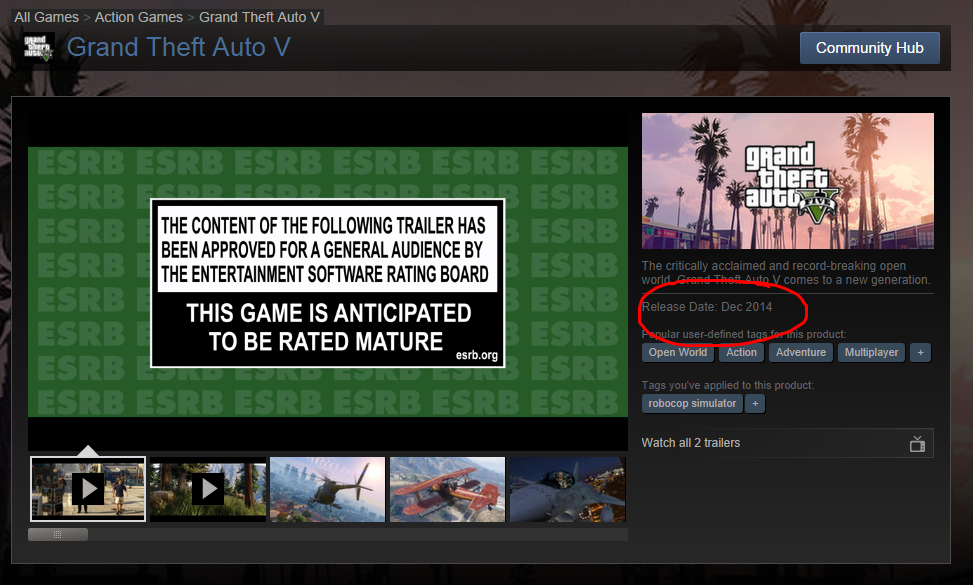
Task: View the helicopter screenshot thumbnail
Action: pos(328,489)
